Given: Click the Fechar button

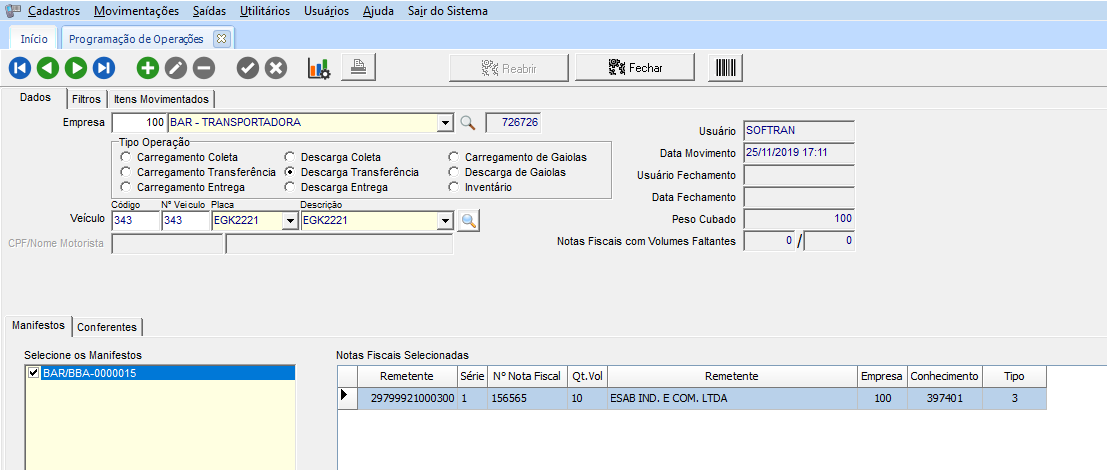Looking at the screenshot, I should click(635, 68).
